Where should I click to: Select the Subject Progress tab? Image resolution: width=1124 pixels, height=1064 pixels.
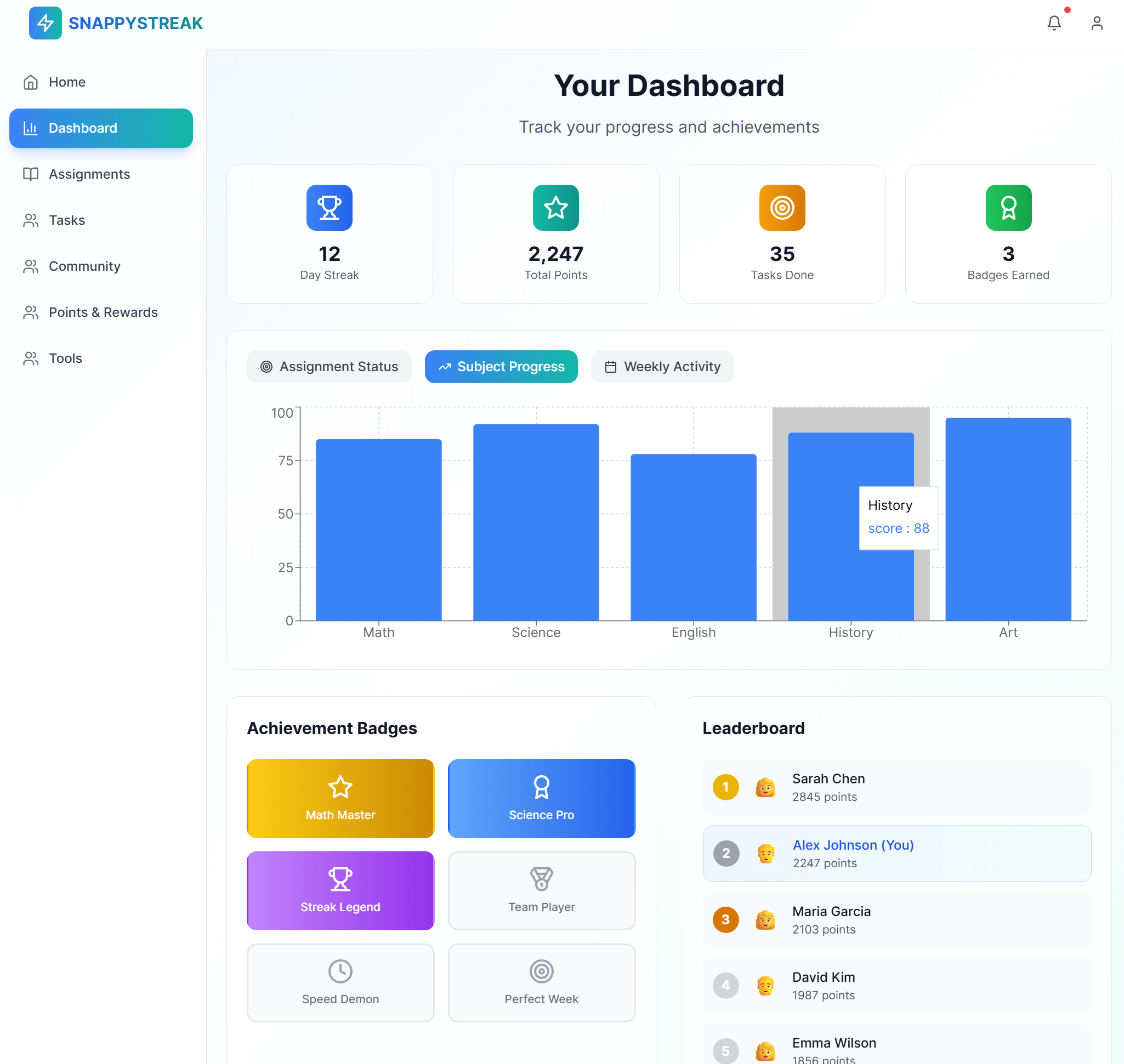point(501,366)
